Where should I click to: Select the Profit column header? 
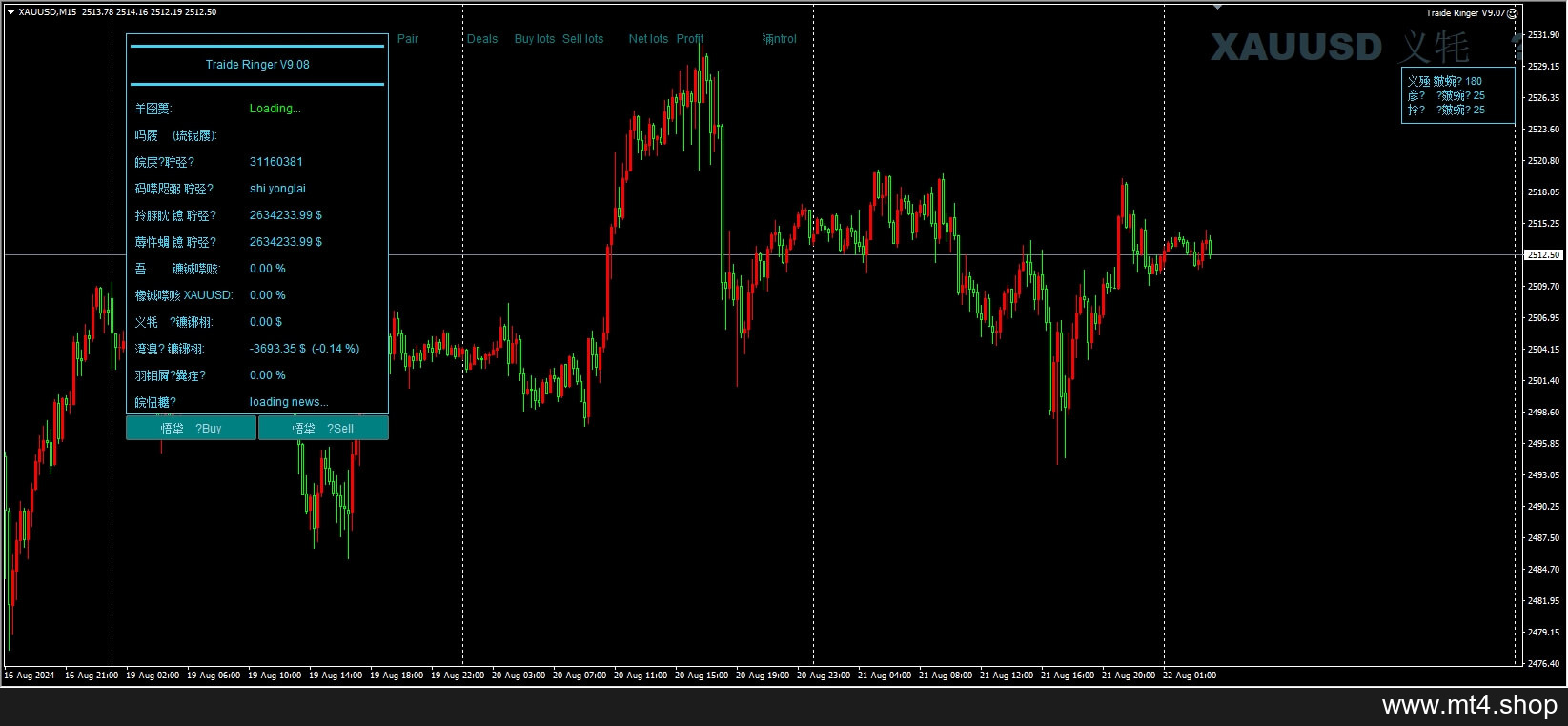coord(690,39)
